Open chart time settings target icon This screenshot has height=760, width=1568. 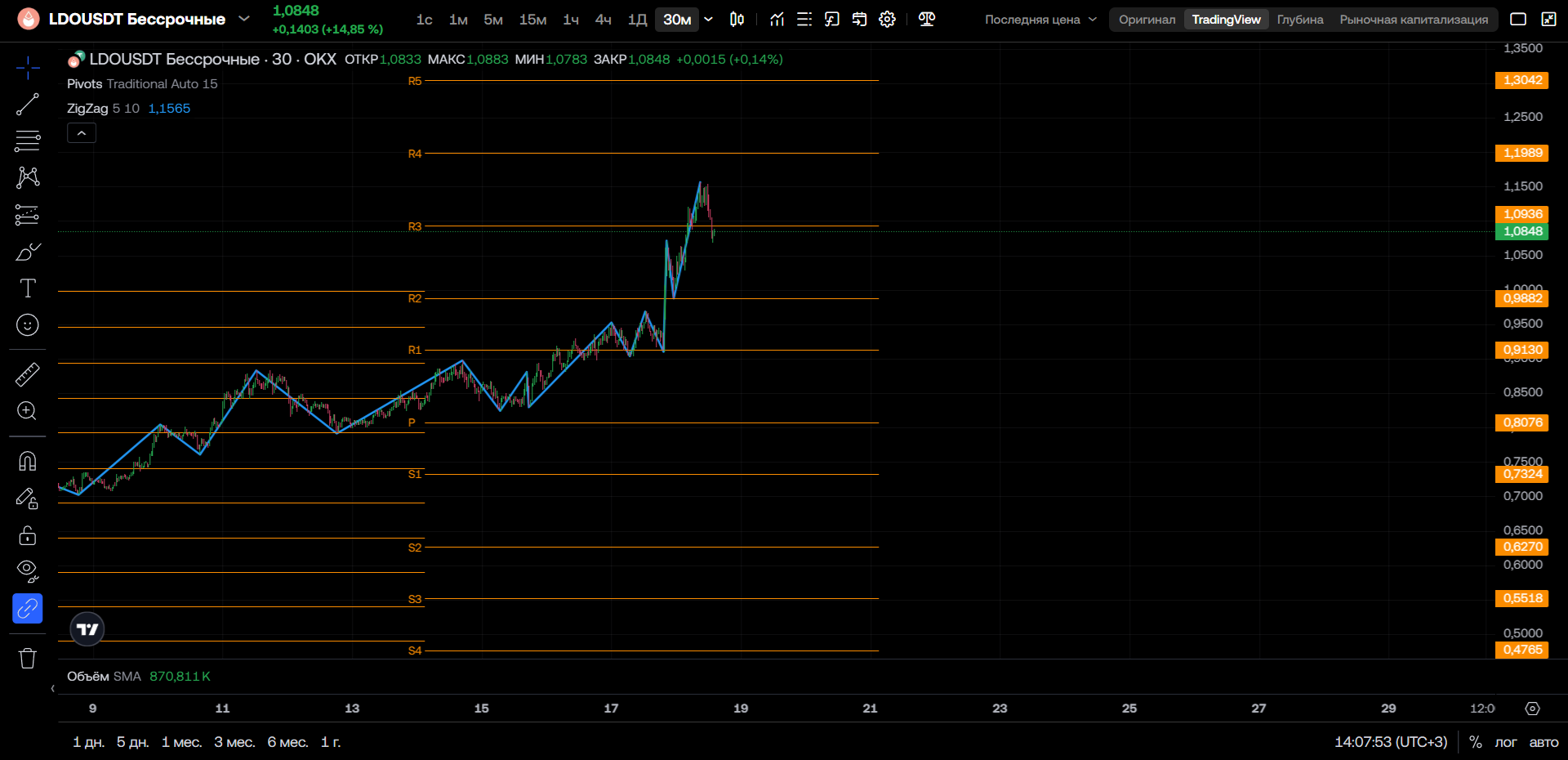click(x=1533, y=709)
